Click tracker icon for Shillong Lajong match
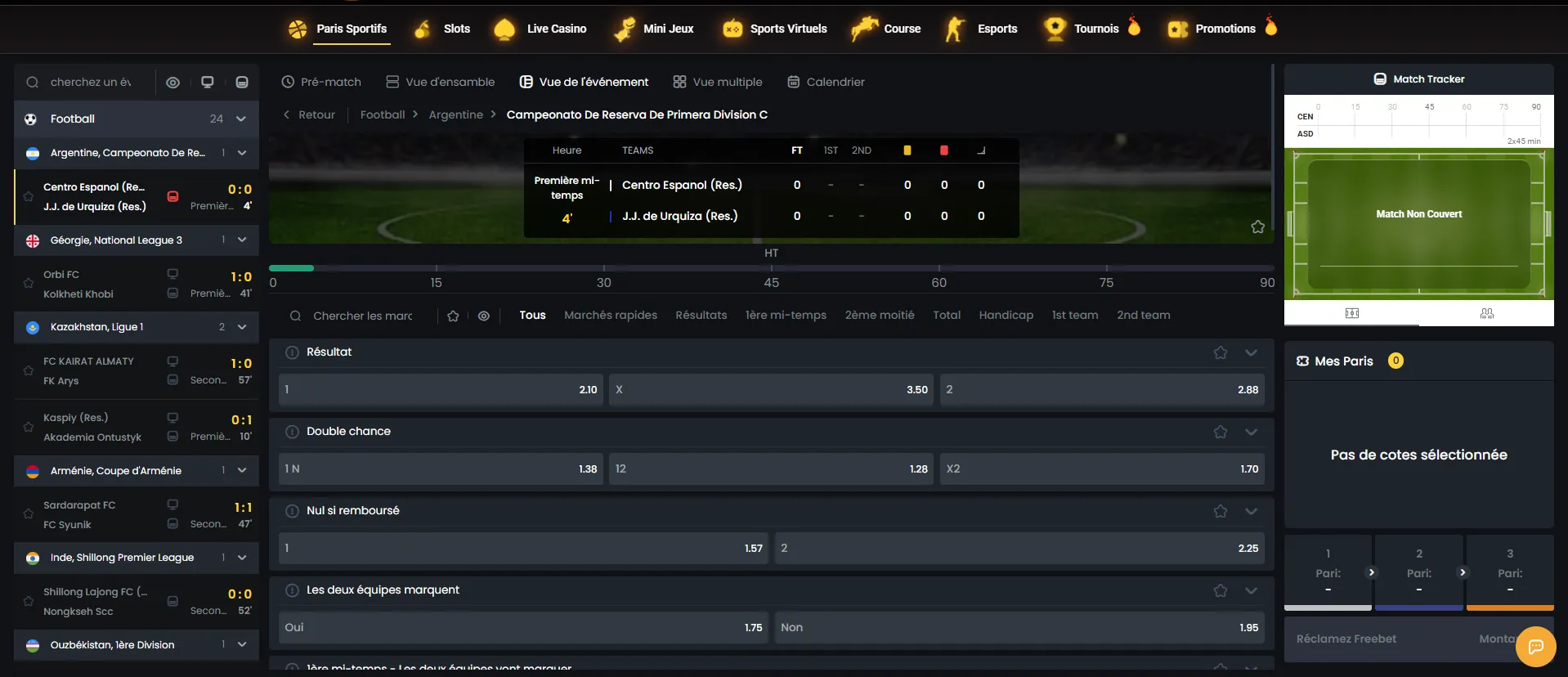This screenshot has height=677, width=1568. click(172, 601)
